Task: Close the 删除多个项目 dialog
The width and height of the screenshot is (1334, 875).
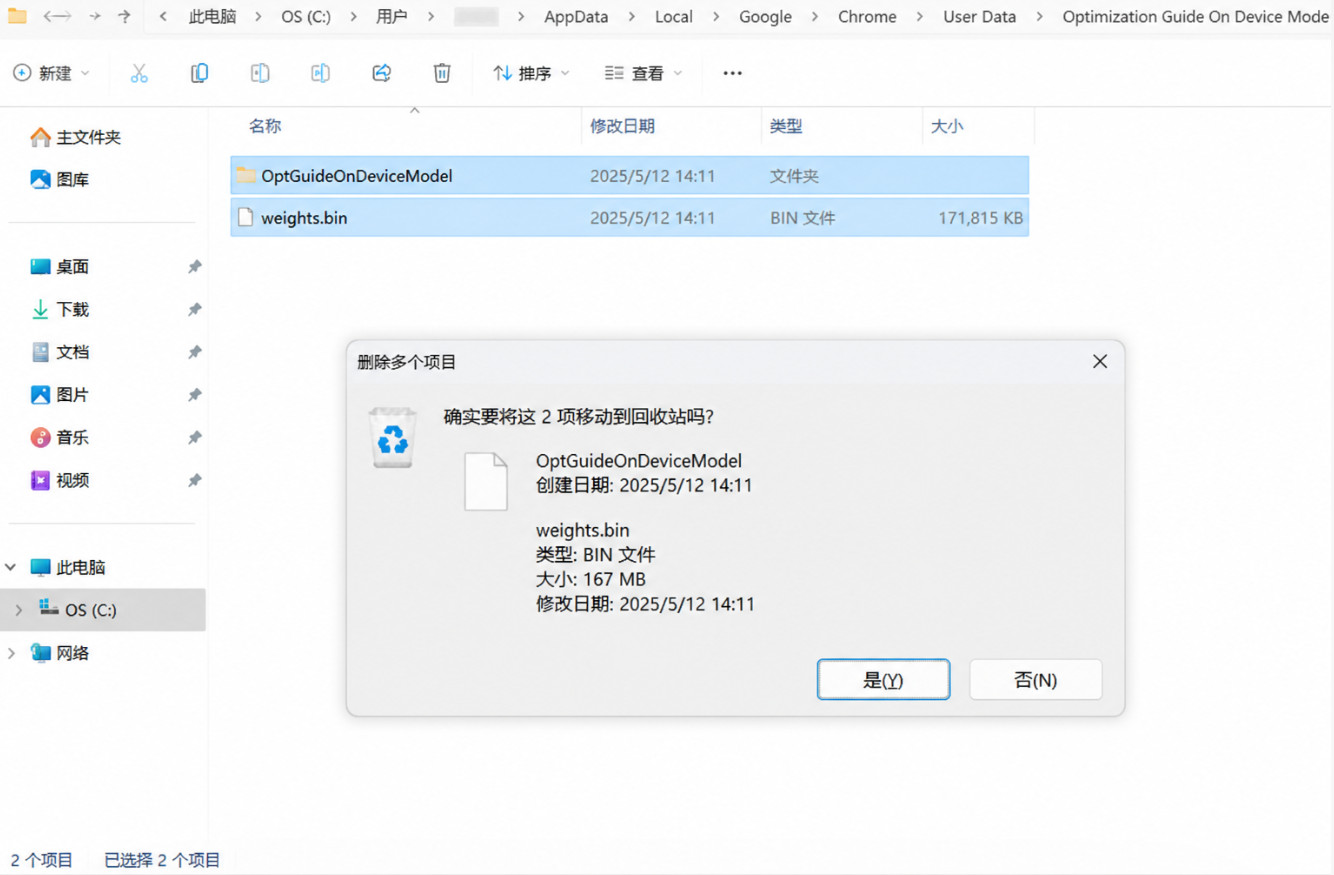Action: (x=1100, y=361)
